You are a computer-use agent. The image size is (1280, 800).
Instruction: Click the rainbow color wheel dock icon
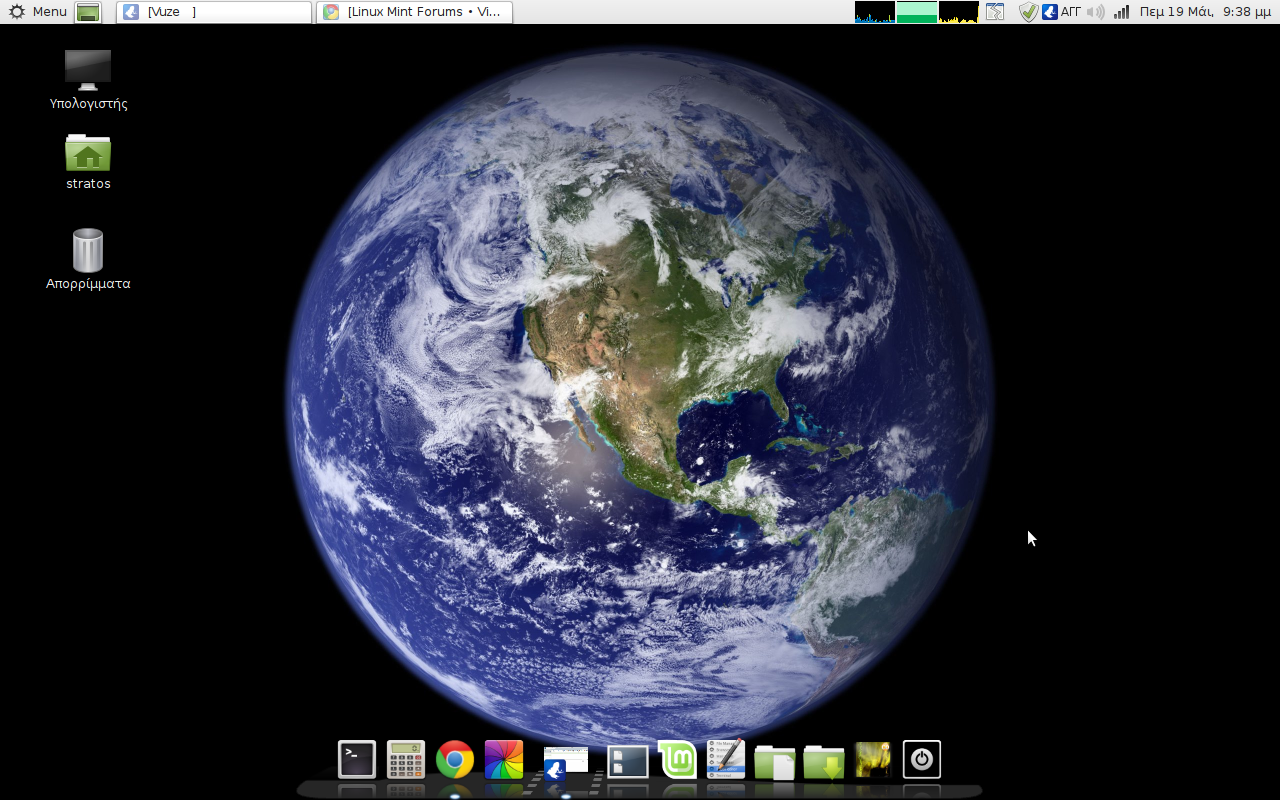(504, 760)
